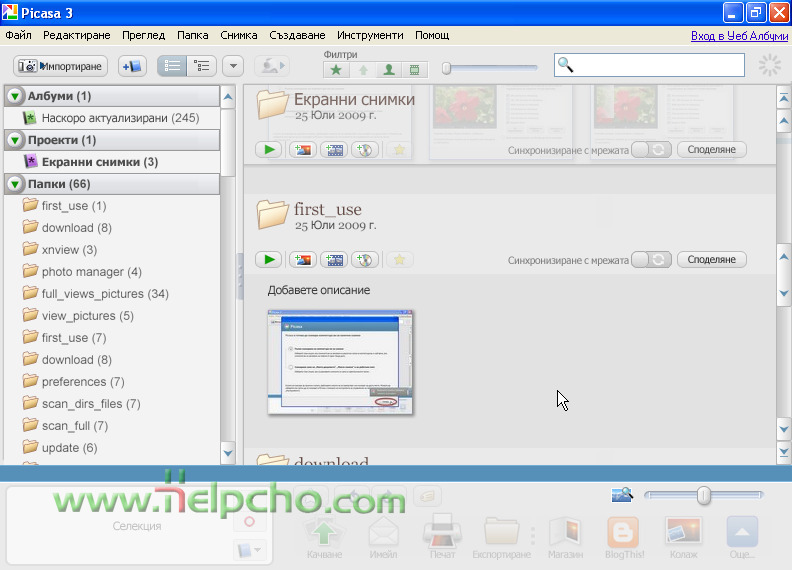Open the Файл menu
Viewport: 792px width, 570px height.
tap(19, 35)
